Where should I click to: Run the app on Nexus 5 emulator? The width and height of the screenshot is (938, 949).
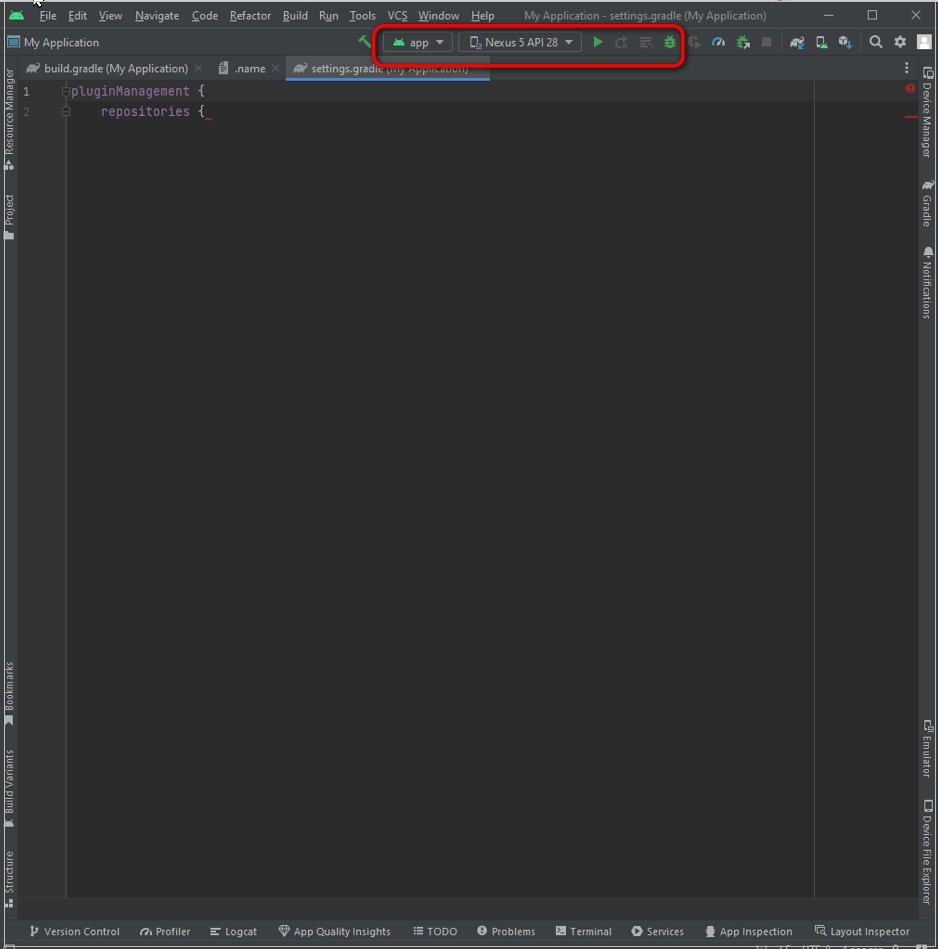pos(597,42)
